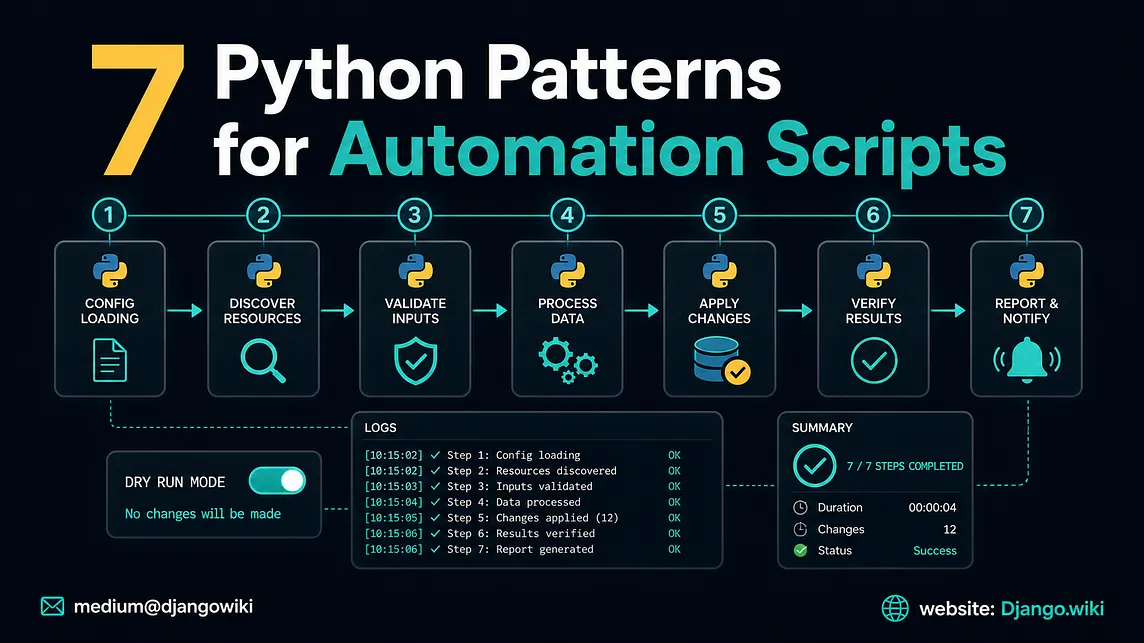
Task: Click the Python logo in the Verify Results card
Action: coord(873,272)
